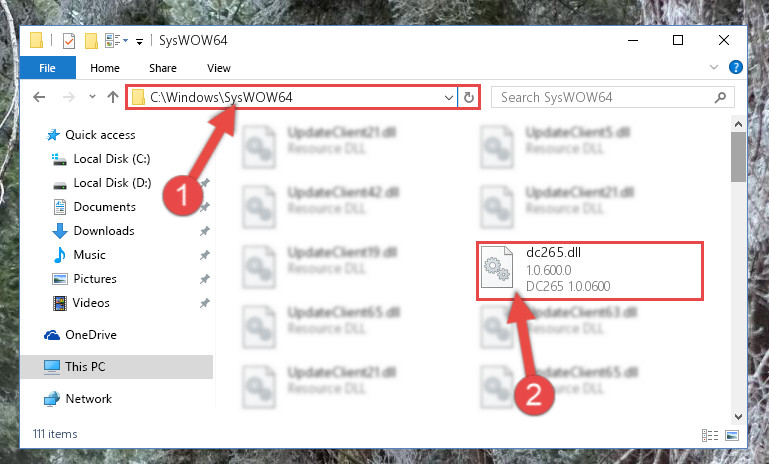Click the Back navigation arrow
Viewport: 769px width, 464px height.
coord(39,97)
